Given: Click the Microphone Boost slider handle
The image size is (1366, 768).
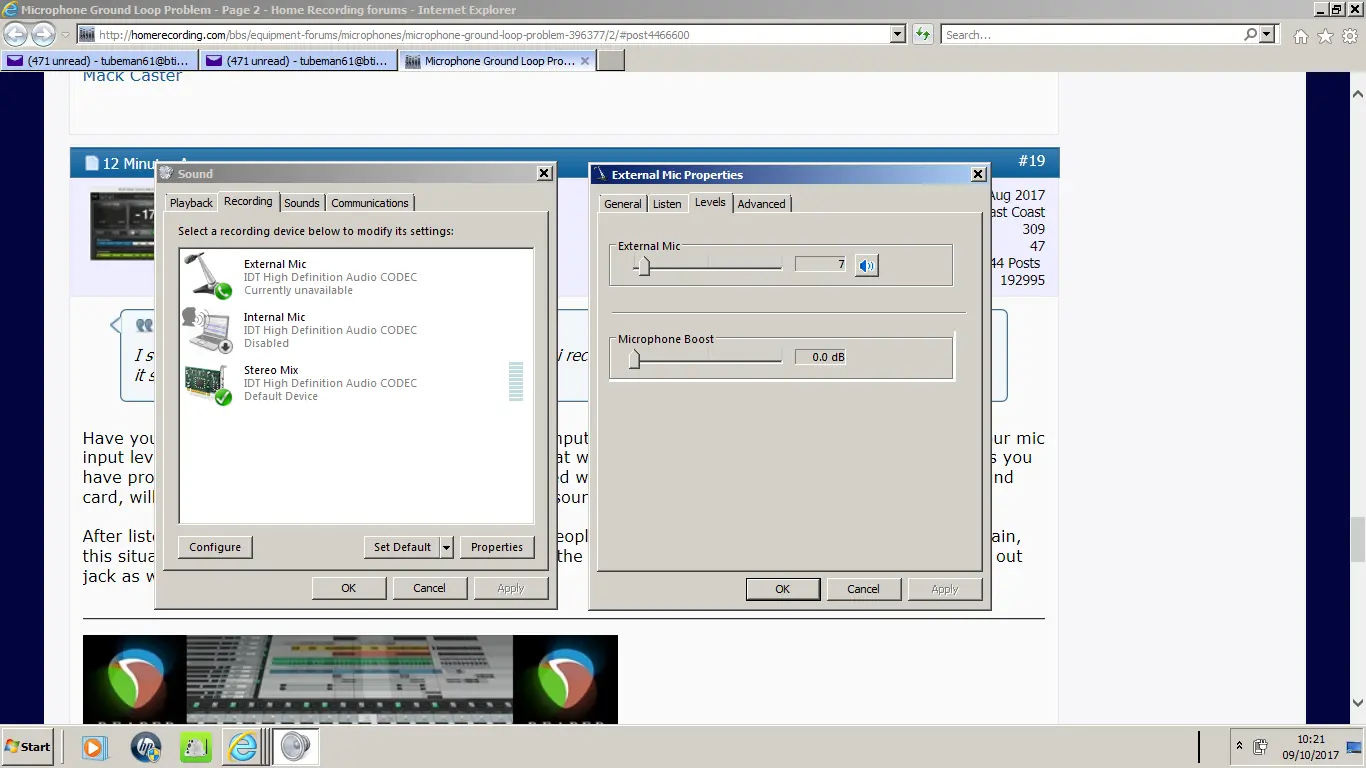Looking at the screenshot, I should click(x=634, y=358).
